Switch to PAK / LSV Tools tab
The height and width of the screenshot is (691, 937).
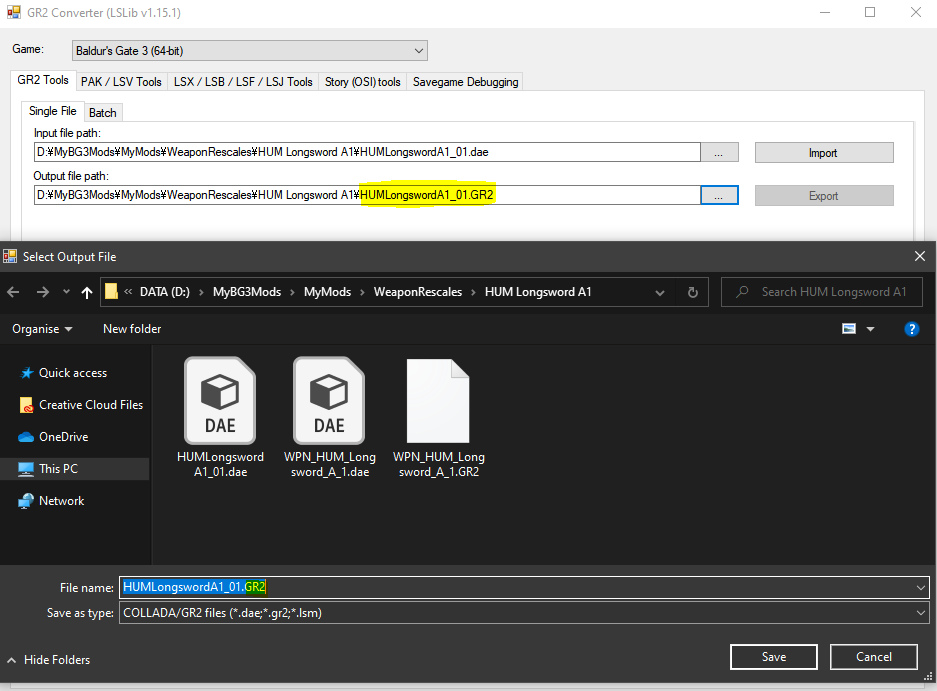pos(121,82)
